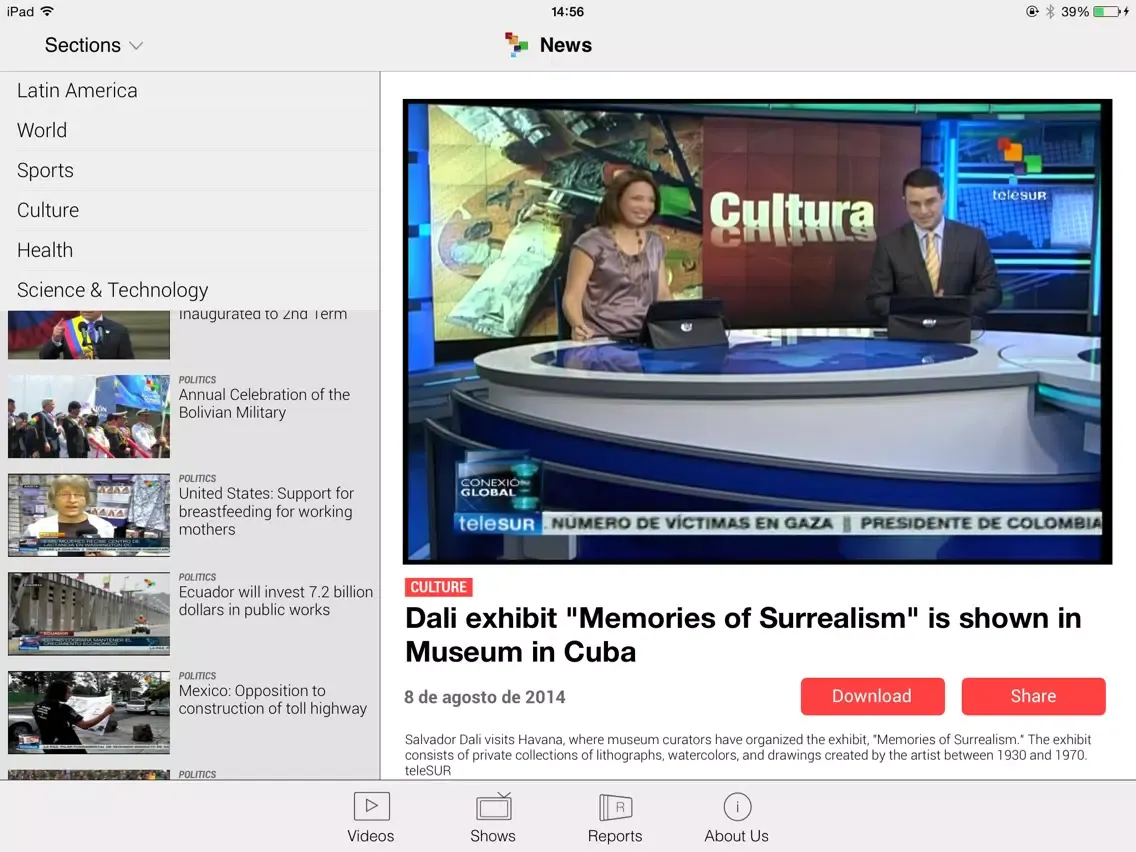Open Bolivian Military celebration thumbnail
This screenshot has height=852, width=1136.
(x=89, y=416)
